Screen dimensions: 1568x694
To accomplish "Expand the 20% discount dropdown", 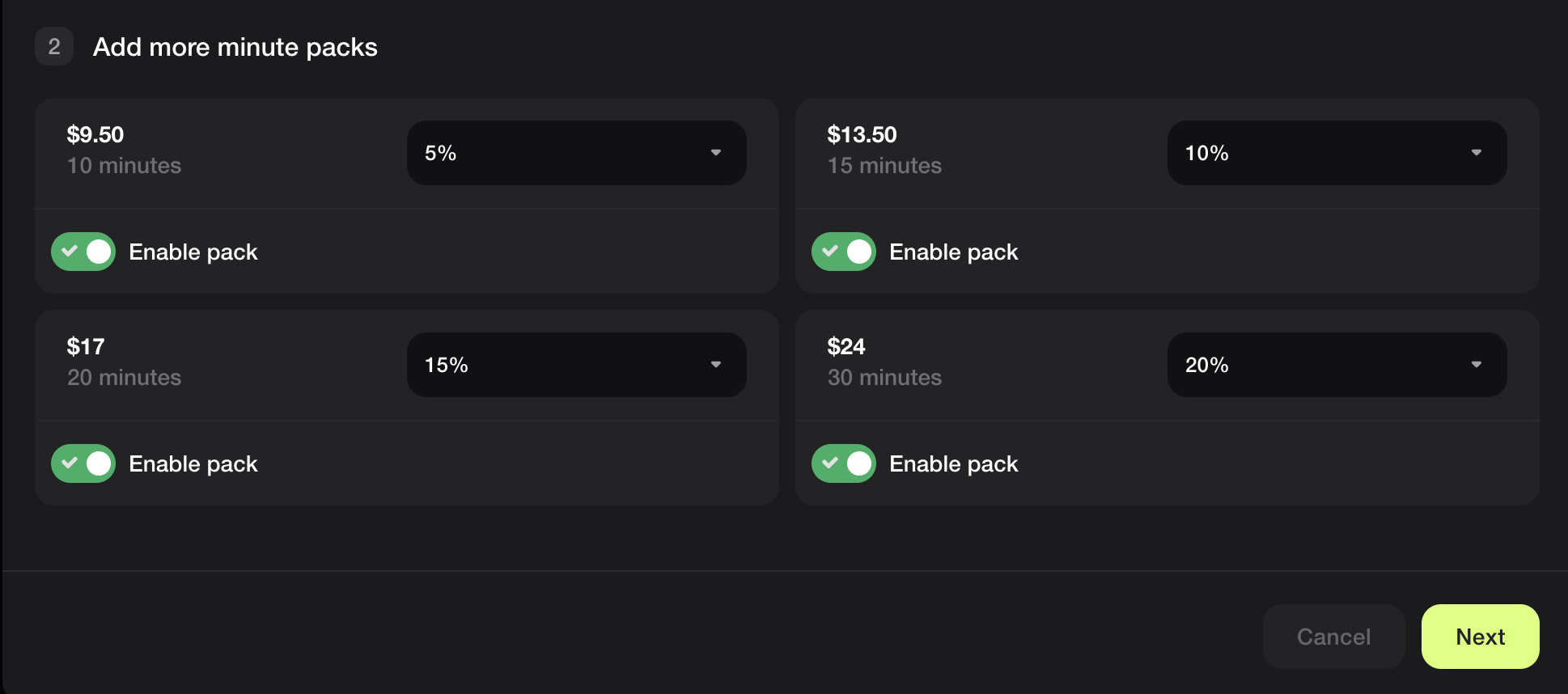I will (1336, 365).
